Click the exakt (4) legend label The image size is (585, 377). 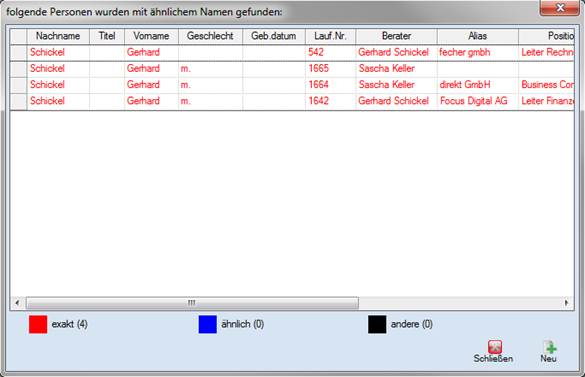70,324
